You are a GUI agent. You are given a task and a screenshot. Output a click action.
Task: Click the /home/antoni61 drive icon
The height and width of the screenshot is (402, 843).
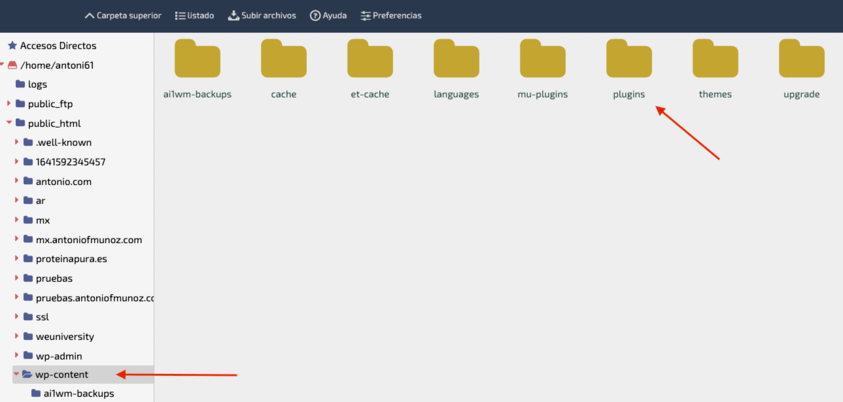(12, 65)
